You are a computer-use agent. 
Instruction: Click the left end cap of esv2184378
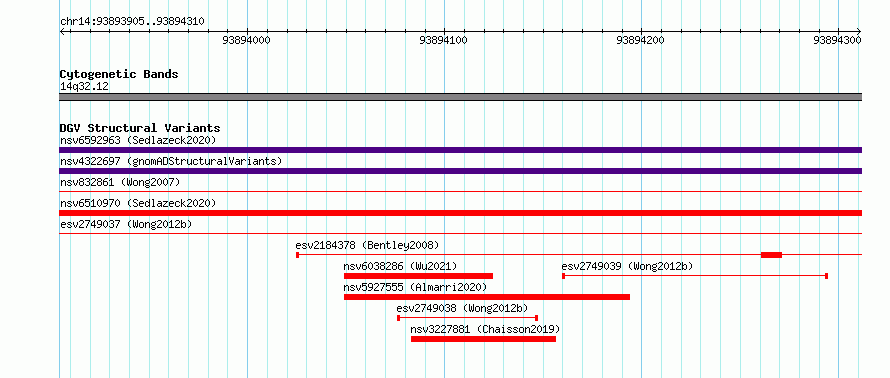tap(297, 255)
